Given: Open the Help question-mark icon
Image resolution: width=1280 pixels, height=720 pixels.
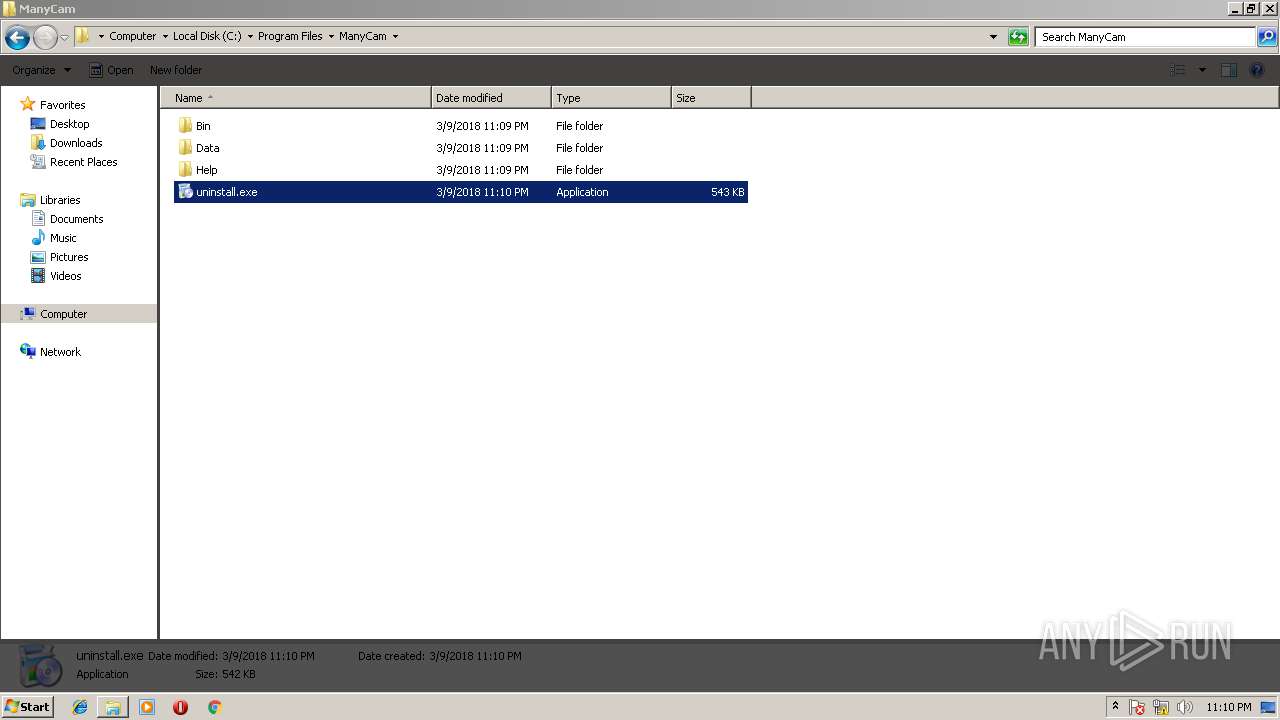Looking at the screenshot, I should tap(1258, 70).
